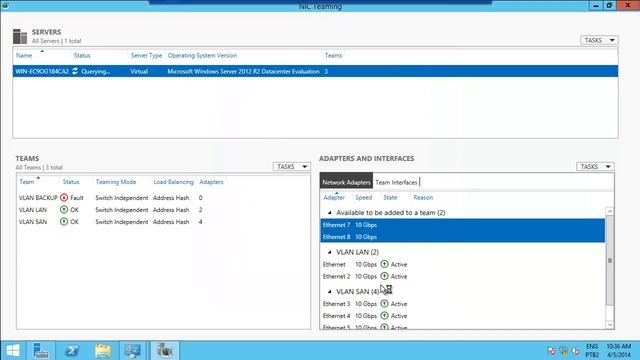Sort adapters by State column header
The width and height of the screenshot is (640, 360).
(390, 198)
